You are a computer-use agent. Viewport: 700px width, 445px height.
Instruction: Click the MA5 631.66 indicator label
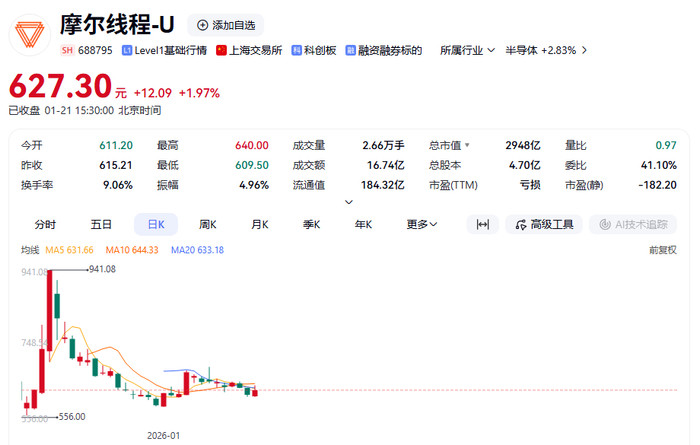pyautogui.click(x=69, y=250)
